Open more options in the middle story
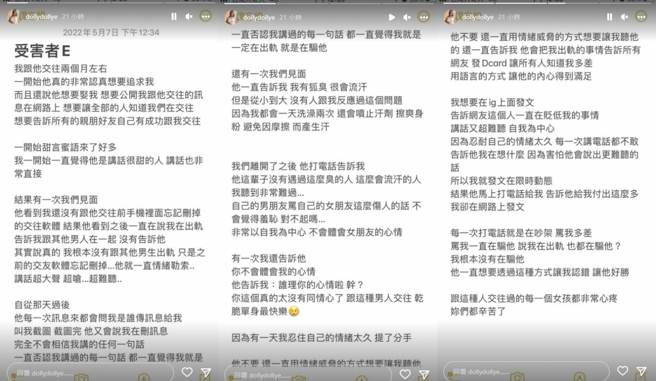This screenshot has height=381, width=656. [x=424, y=17]
